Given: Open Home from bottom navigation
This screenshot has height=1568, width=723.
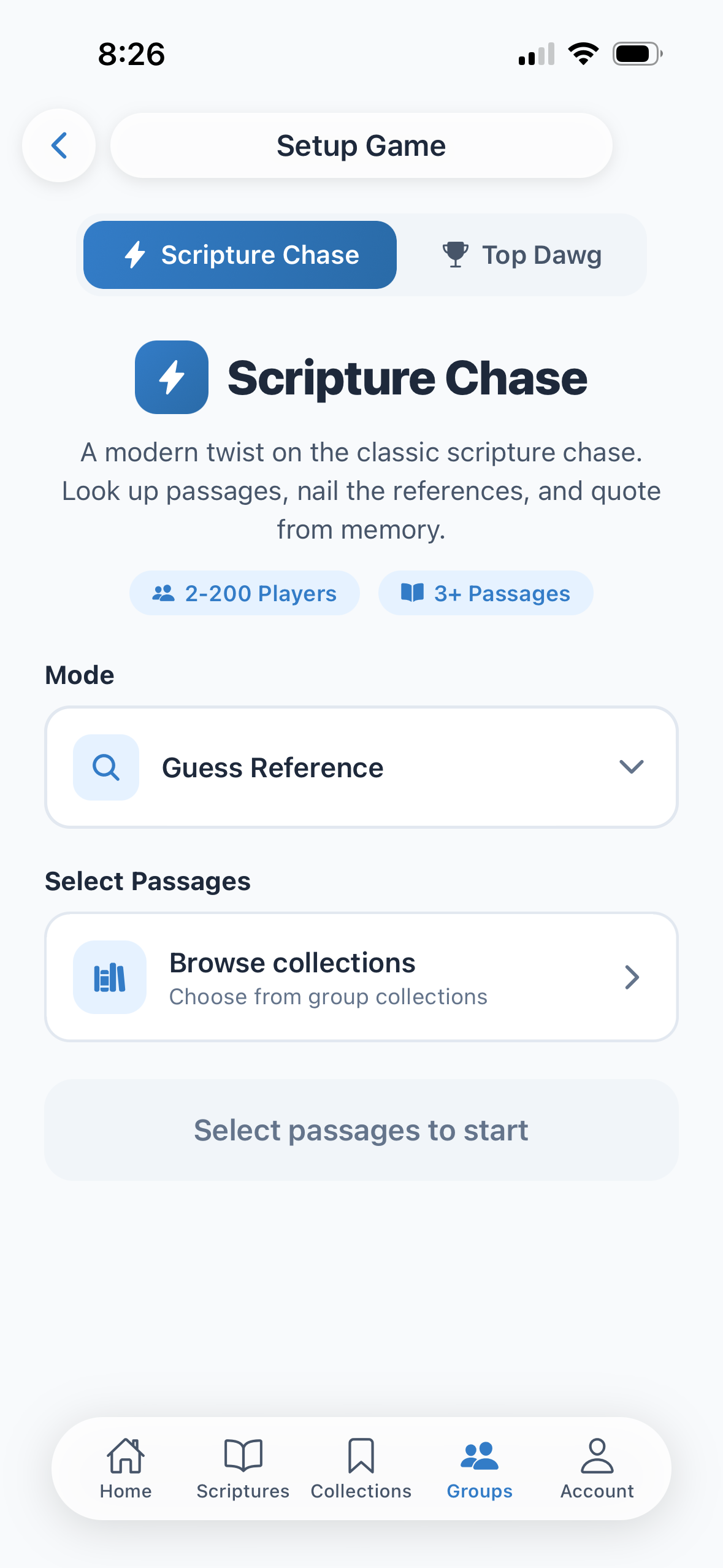Looking at the screenshot, I should tap(126, 1469).
